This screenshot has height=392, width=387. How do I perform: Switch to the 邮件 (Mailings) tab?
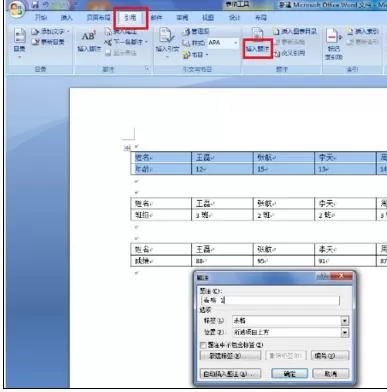[156, 18]
